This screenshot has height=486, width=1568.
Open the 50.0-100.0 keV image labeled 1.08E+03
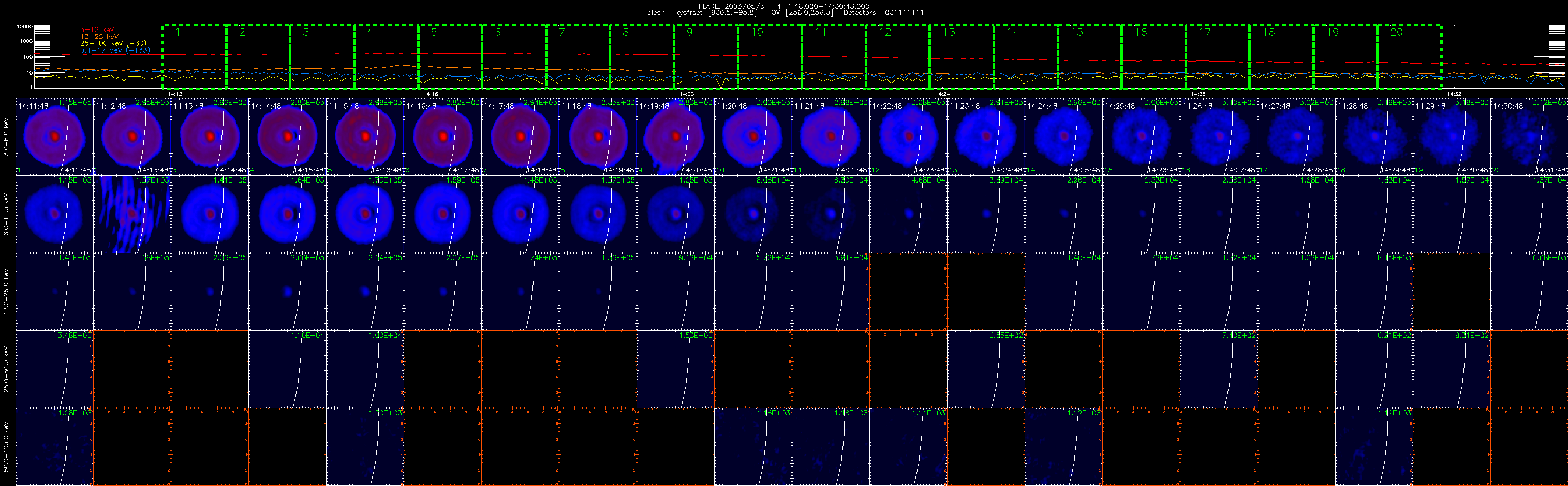click(x=54, y=447)
